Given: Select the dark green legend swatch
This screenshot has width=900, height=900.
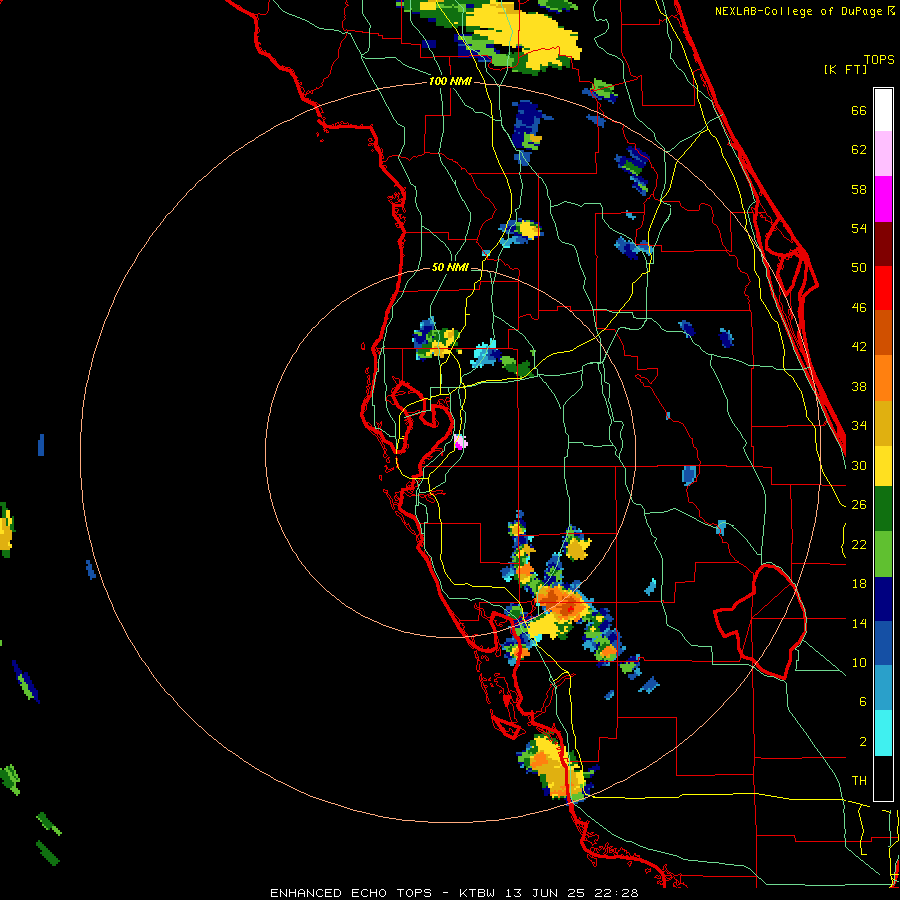Looking at the screenshot, I should (x=883, y=509).
